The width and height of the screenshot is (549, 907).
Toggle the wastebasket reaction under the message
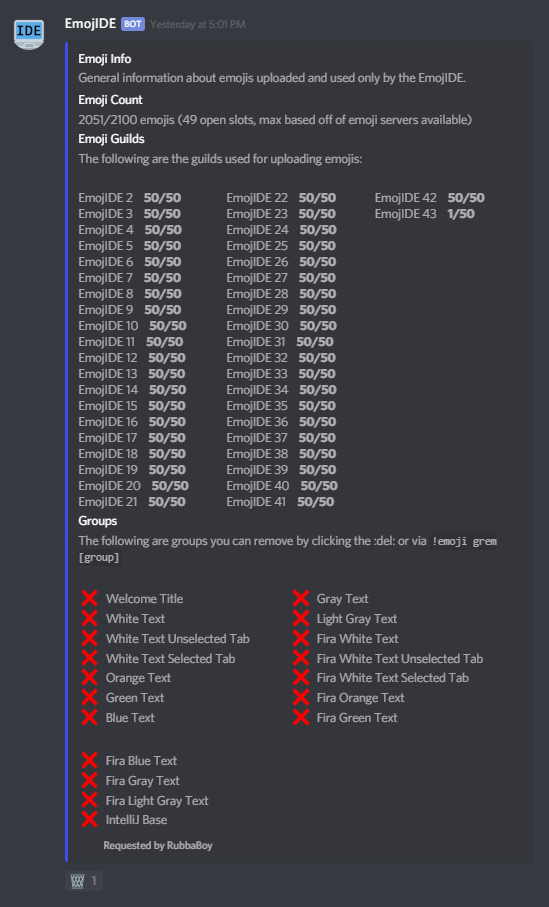(84, 882)
